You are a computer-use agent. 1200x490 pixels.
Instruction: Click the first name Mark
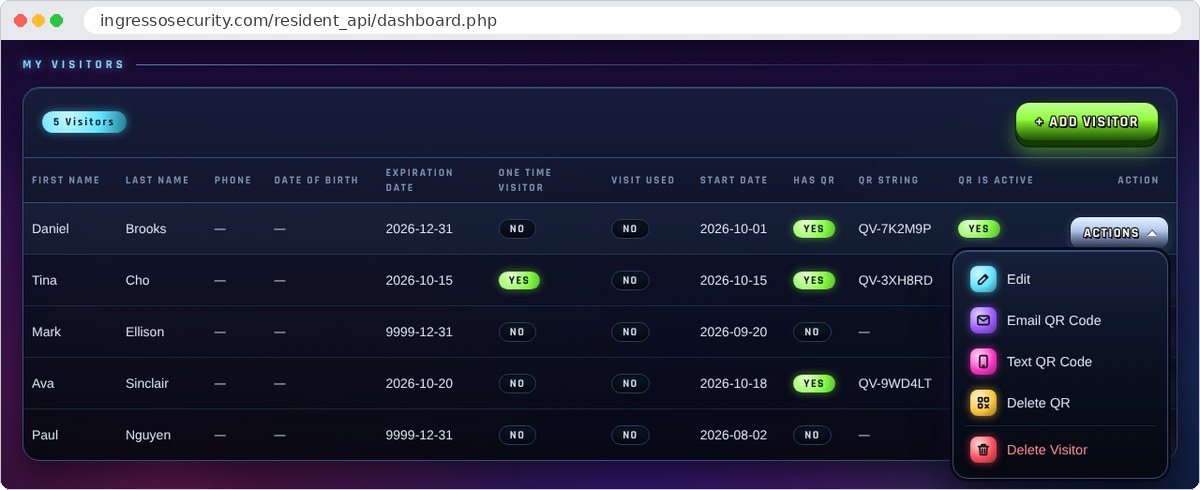[46, 332]
